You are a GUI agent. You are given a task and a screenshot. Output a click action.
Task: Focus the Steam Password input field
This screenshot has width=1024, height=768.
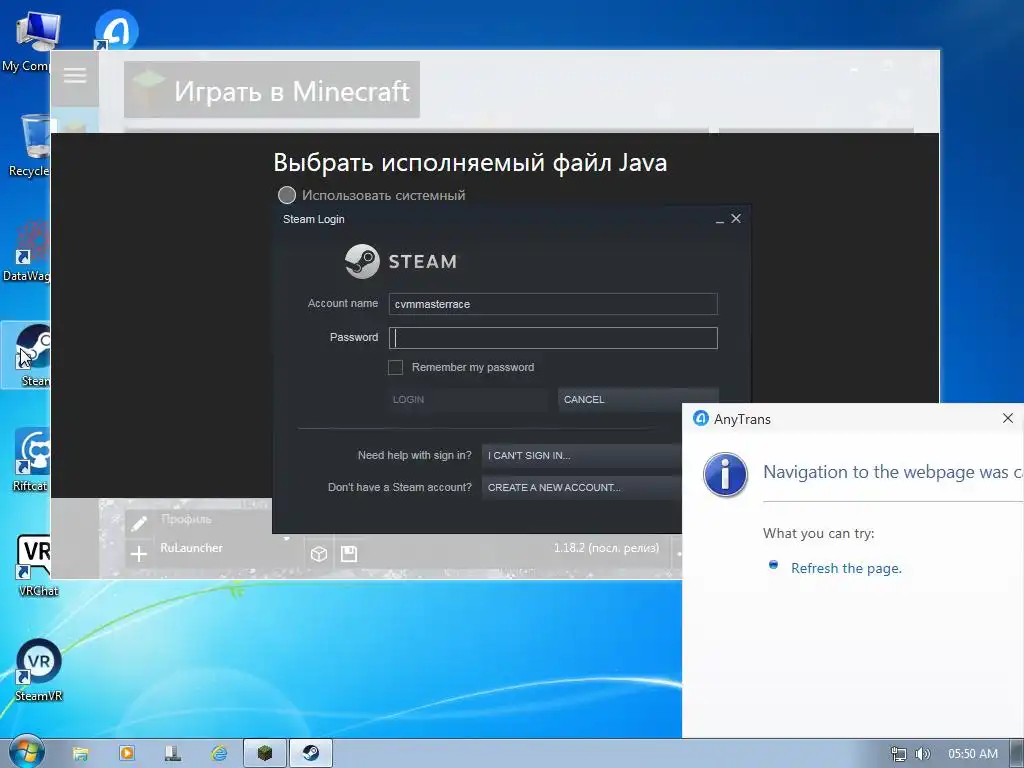pyautogui.click(x=552, y=338)
